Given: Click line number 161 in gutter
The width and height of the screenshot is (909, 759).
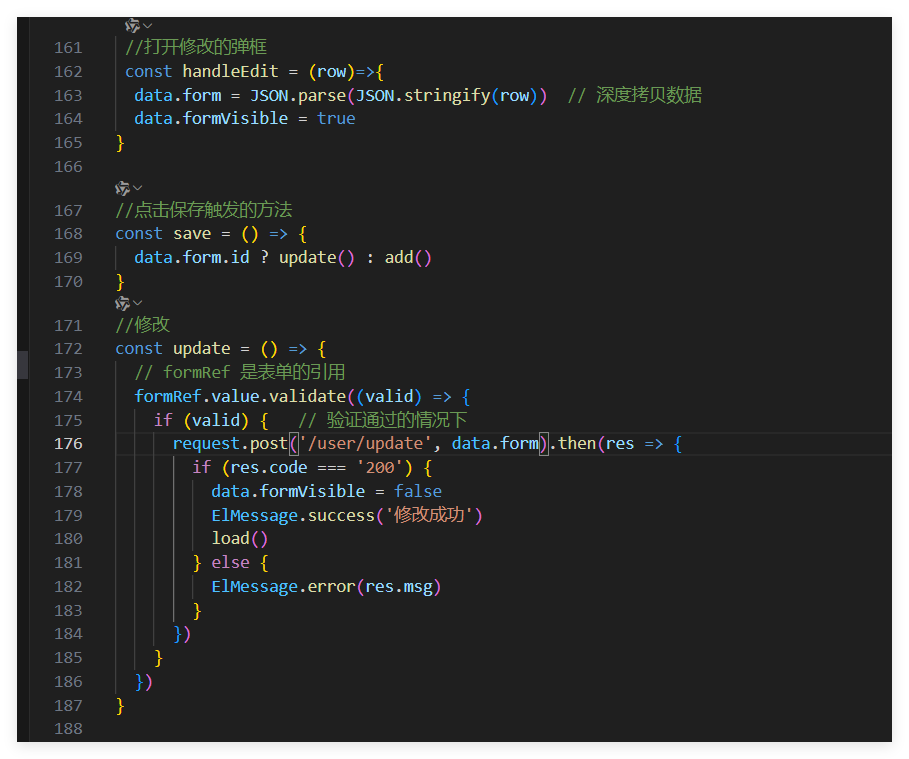Looking at the screenshot, I should pos(68,48).
